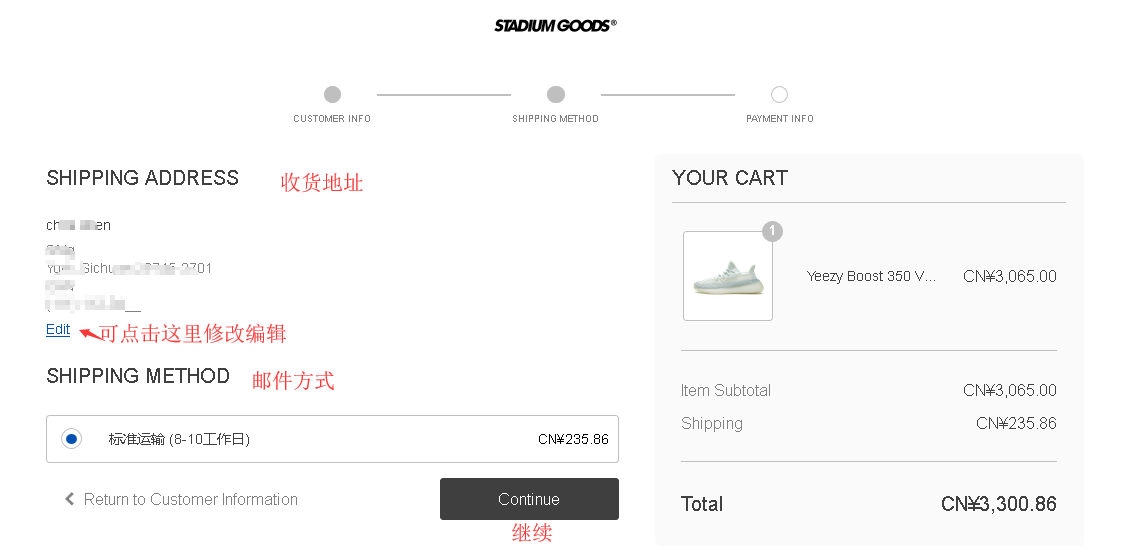Select the standard shipping radio button
The image size is (1143, 555).
pos(71,439)
